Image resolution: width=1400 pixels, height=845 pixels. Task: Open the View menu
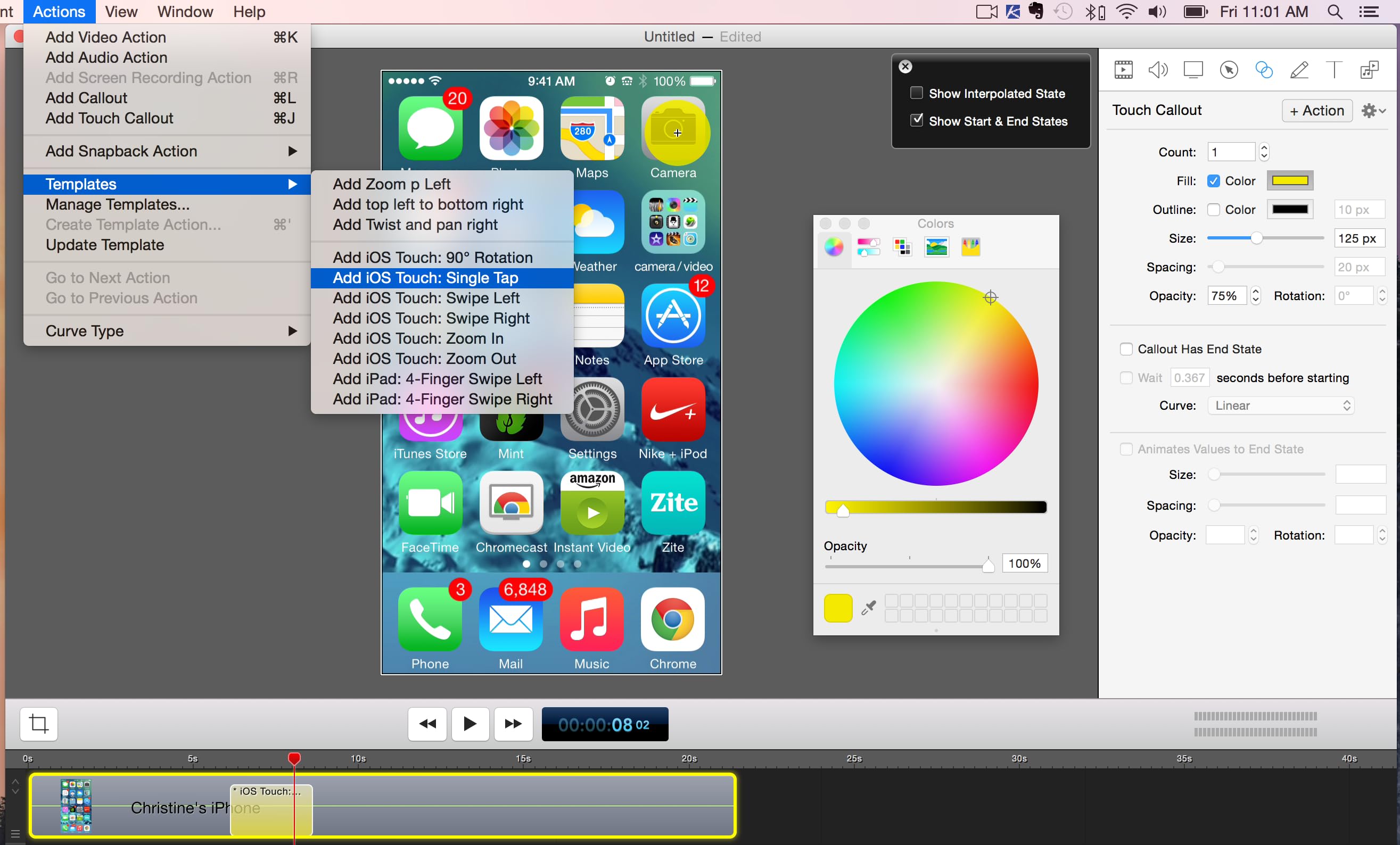(121, 12)
